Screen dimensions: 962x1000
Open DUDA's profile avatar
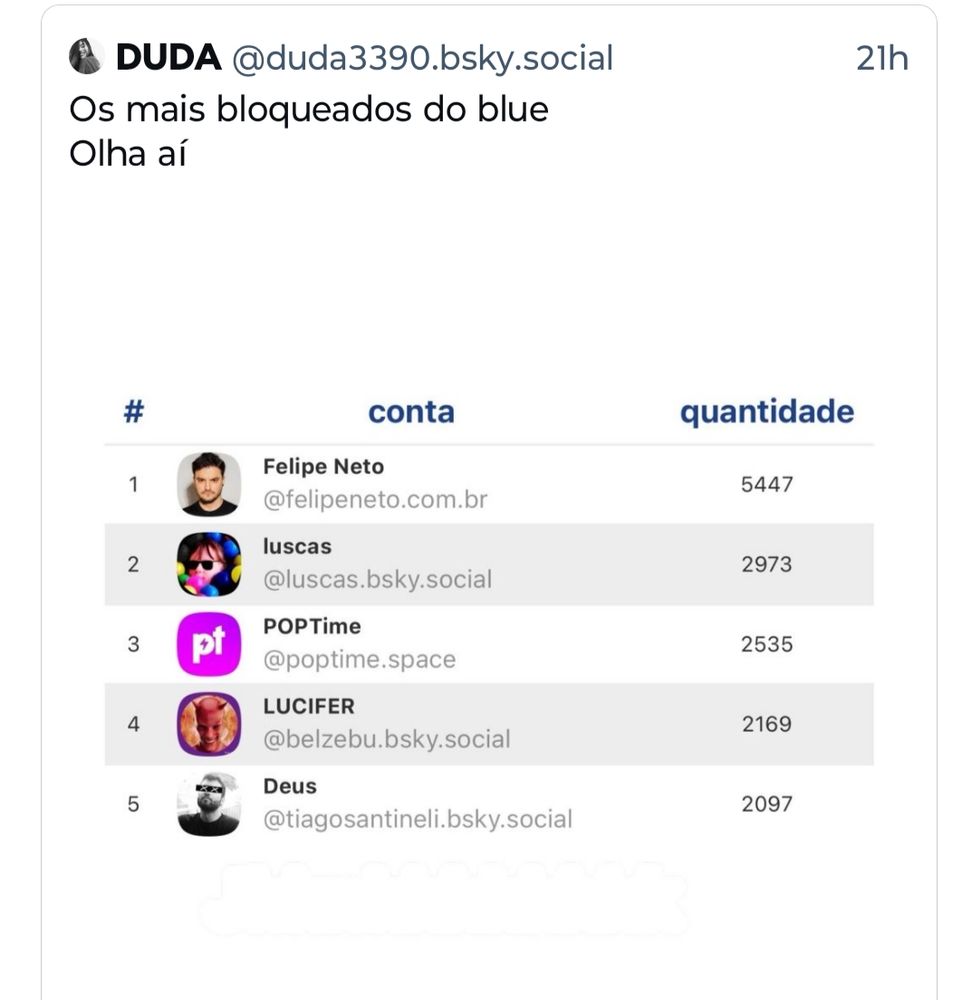pos(86,56)
